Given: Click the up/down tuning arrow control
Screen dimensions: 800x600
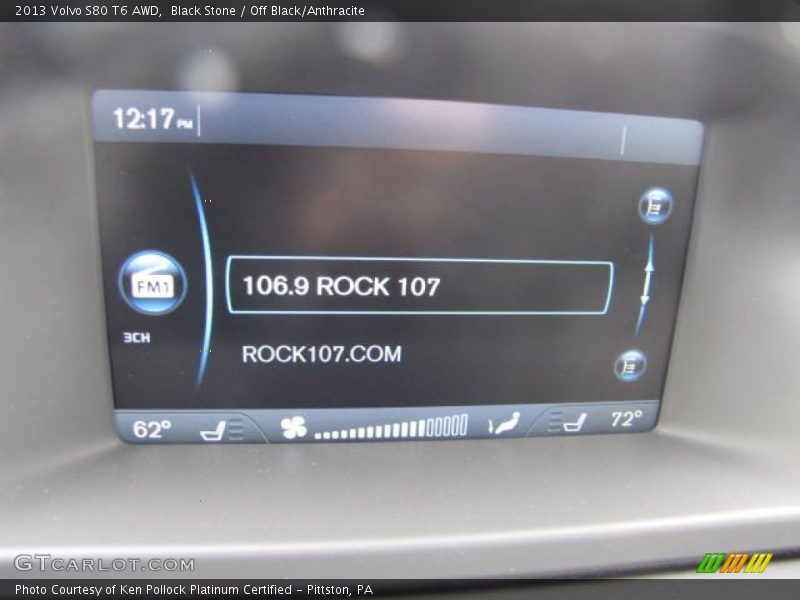Looking at the screenshot, I should (x=647, y=283).
